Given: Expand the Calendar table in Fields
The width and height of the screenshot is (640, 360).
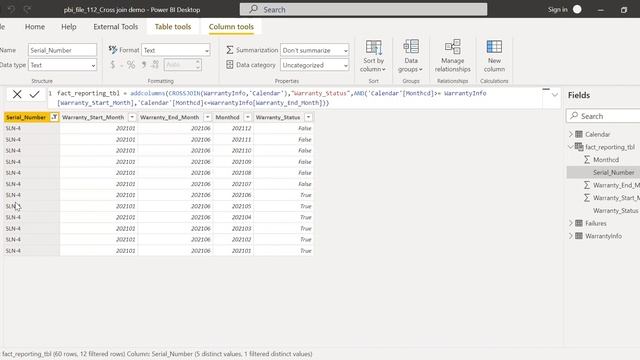Looking at the screenshot, I should (571, 134).
